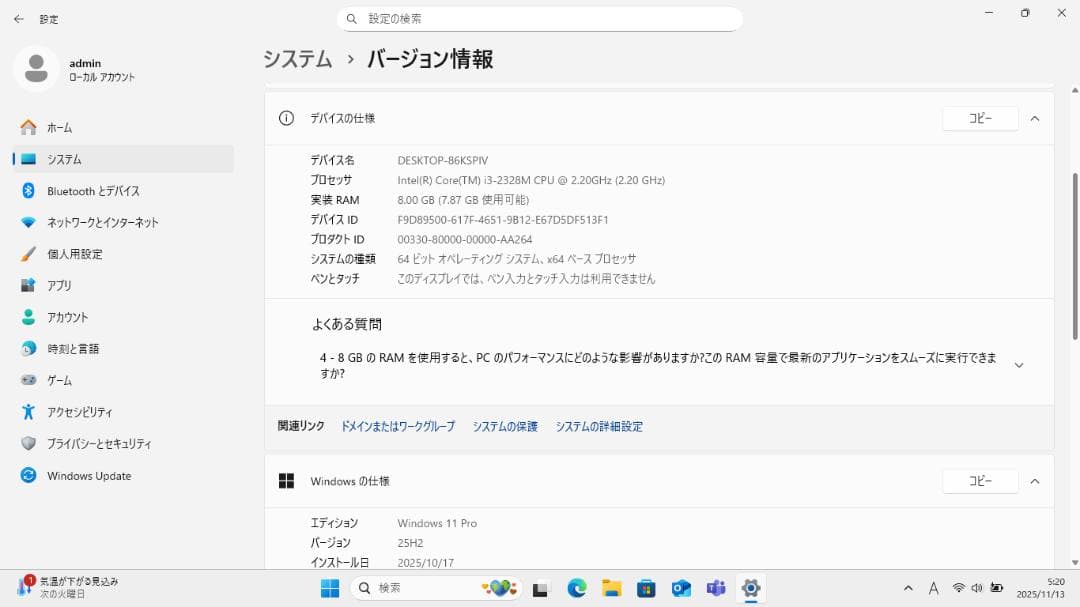Click the IME input mode A indicator
Screen dimensions: 1080x607
click(x=933, y=588)
